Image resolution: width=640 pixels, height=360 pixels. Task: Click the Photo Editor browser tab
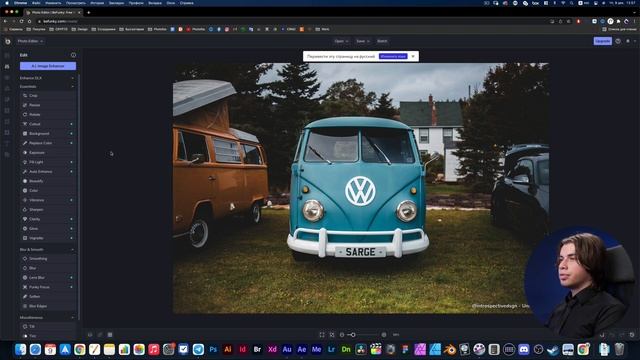[x=52, y=12]
